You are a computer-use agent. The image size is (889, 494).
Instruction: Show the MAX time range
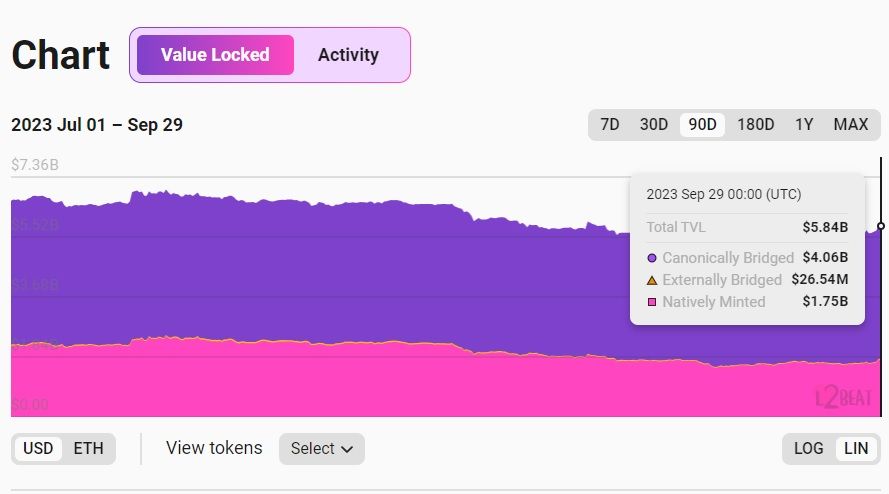point(851,124)
